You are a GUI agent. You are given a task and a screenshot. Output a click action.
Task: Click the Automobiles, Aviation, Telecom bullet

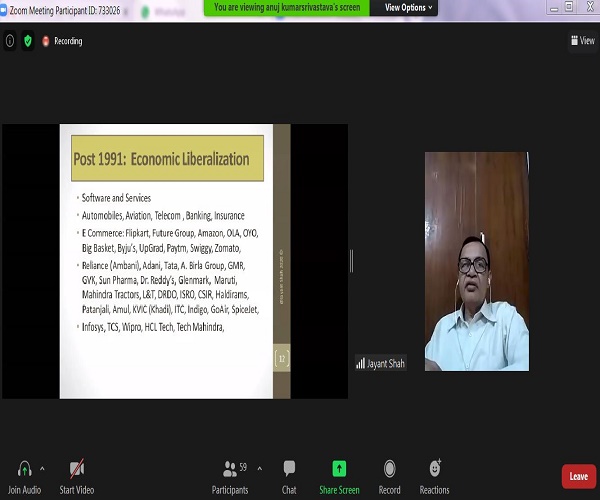[x=163, y=216]
